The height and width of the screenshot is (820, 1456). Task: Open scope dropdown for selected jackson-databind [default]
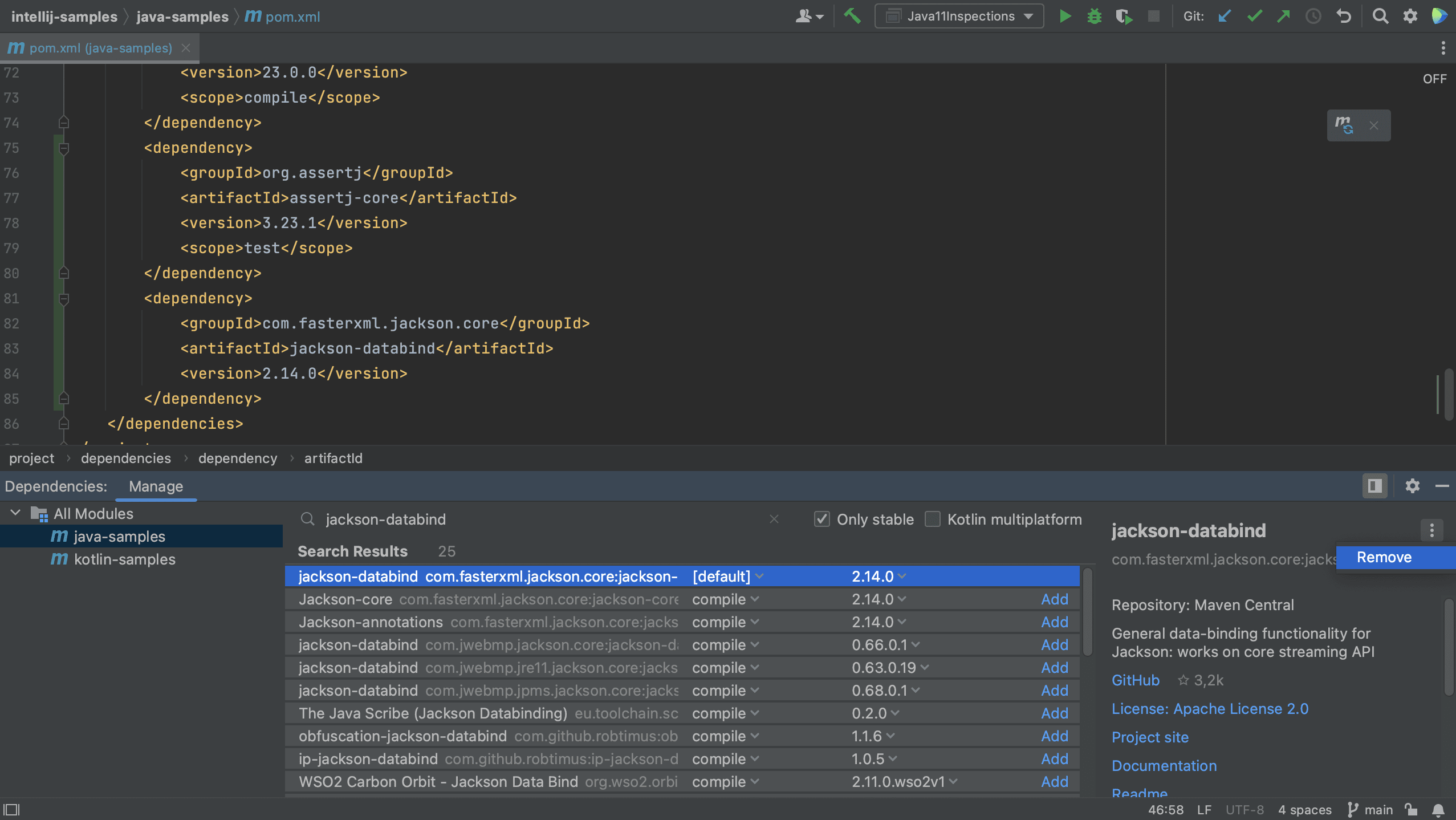727,576
